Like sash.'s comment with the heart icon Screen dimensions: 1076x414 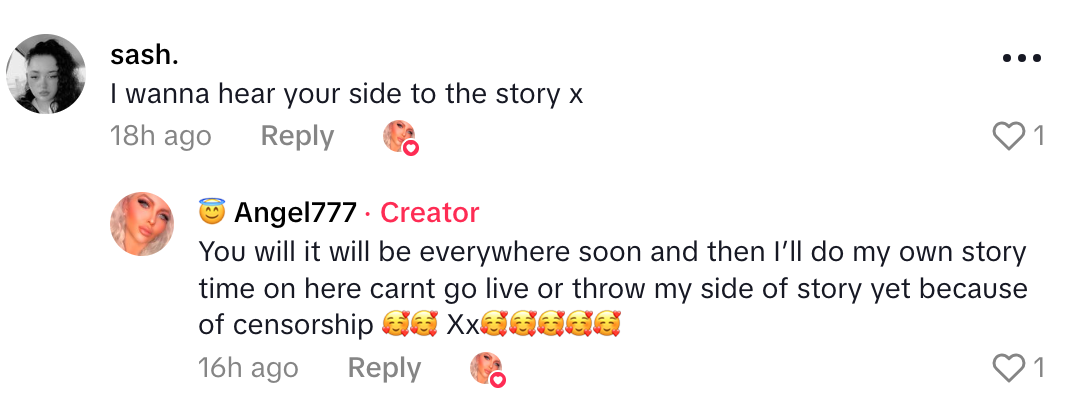(x=1010, y=136)
